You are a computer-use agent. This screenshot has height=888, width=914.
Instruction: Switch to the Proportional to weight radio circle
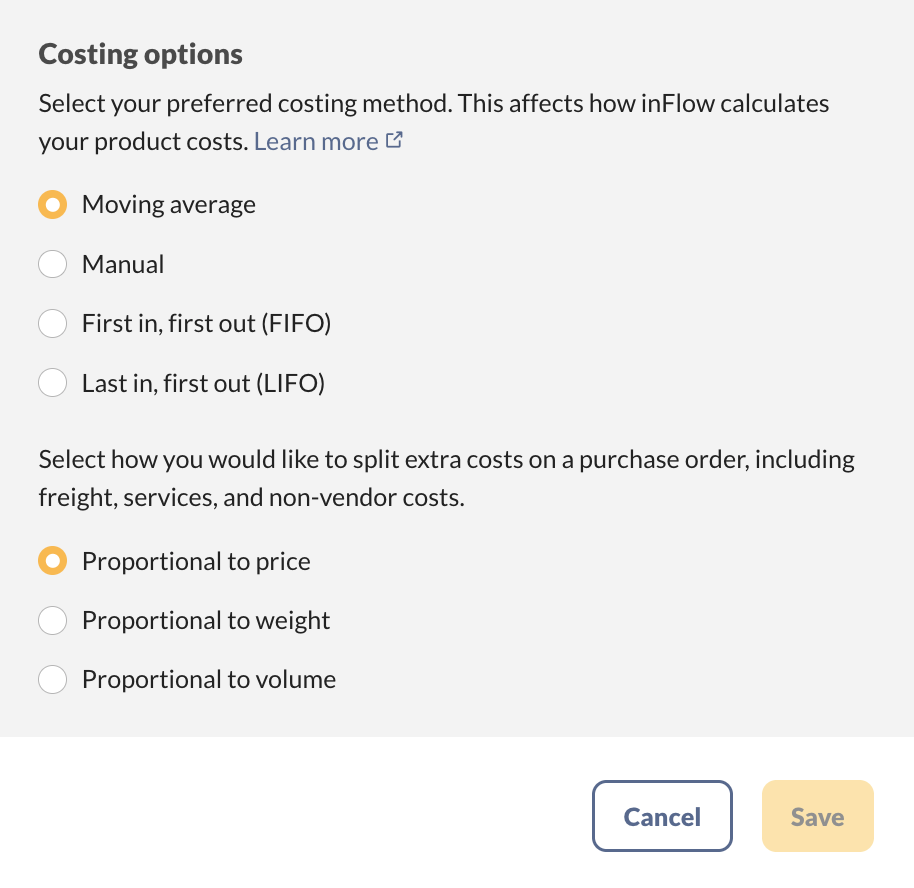52,621
